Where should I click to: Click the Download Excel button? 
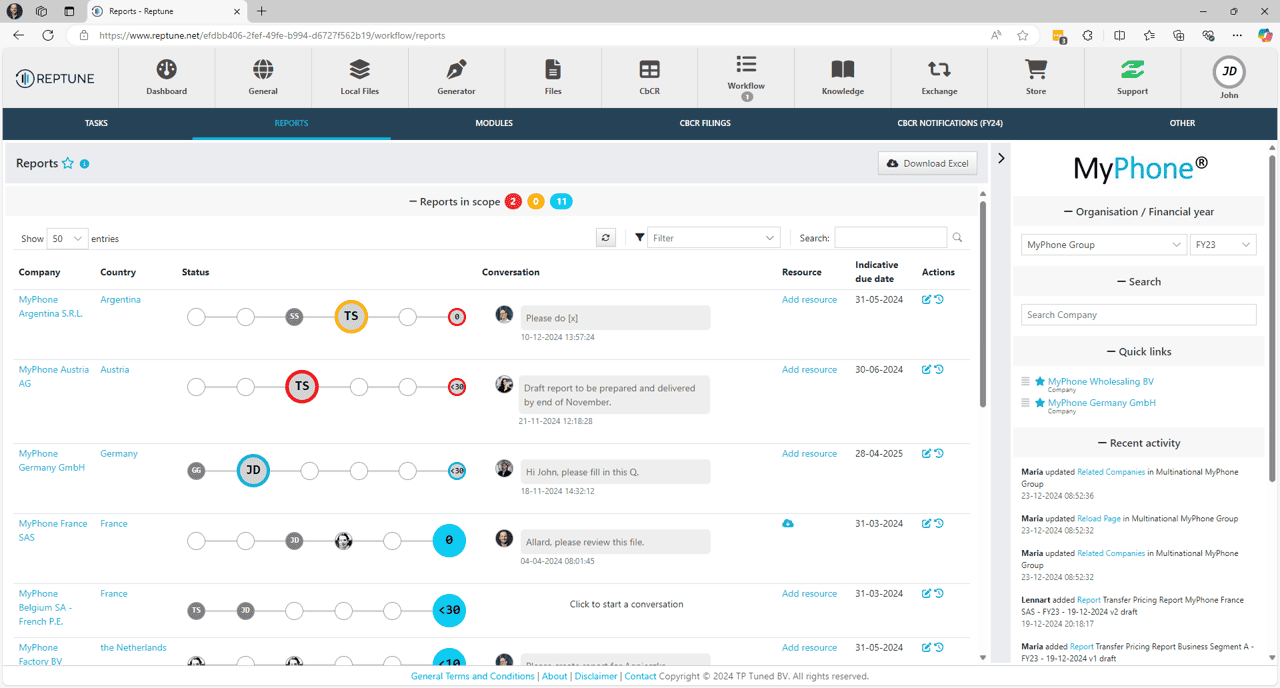(927, 162)
